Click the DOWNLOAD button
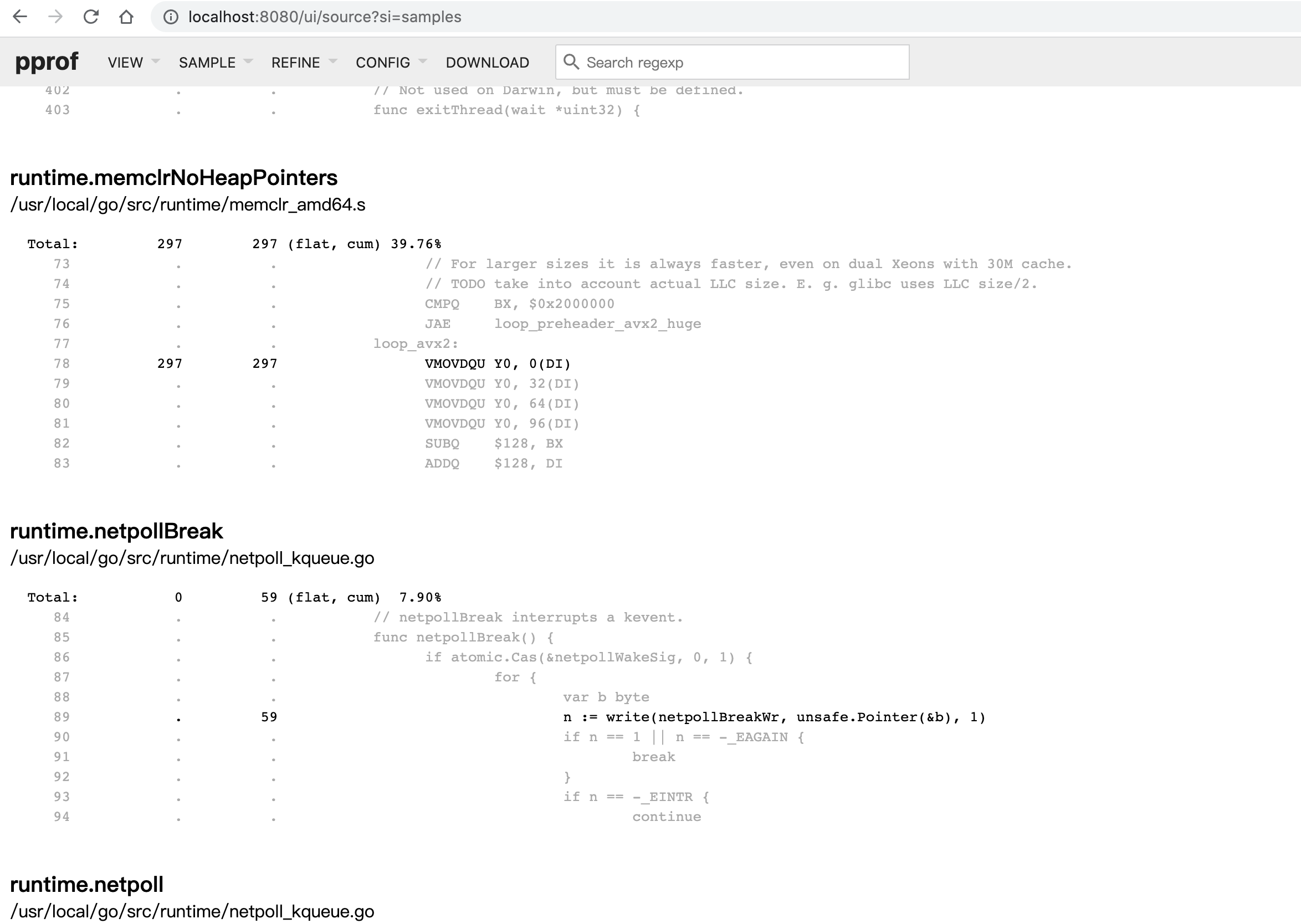The image size is (1301, 924). tap(487, 63)
